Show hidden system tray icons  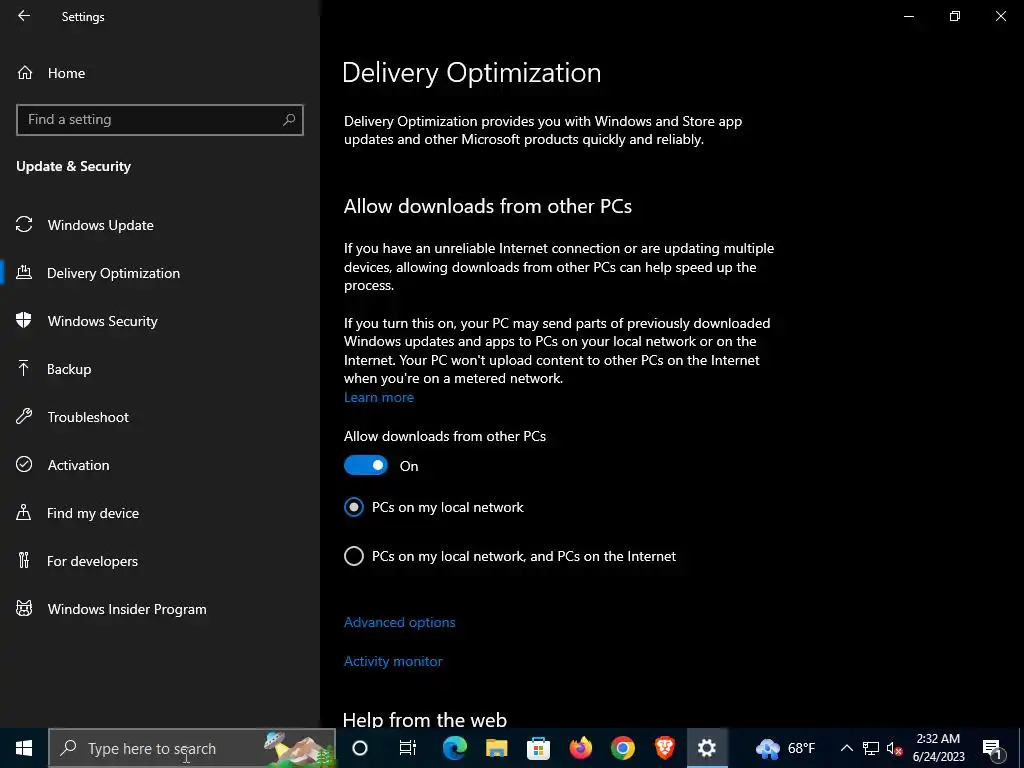click(846, 748)
